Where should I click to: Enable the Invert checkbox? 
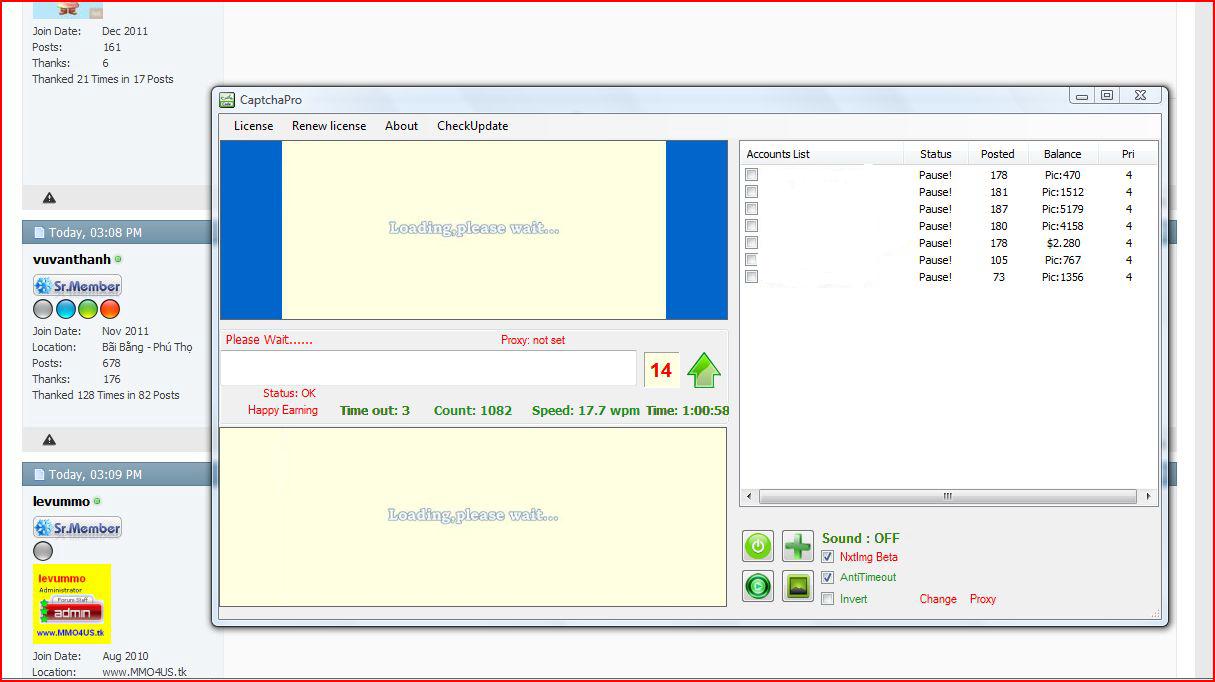click(x=827, y=599)
